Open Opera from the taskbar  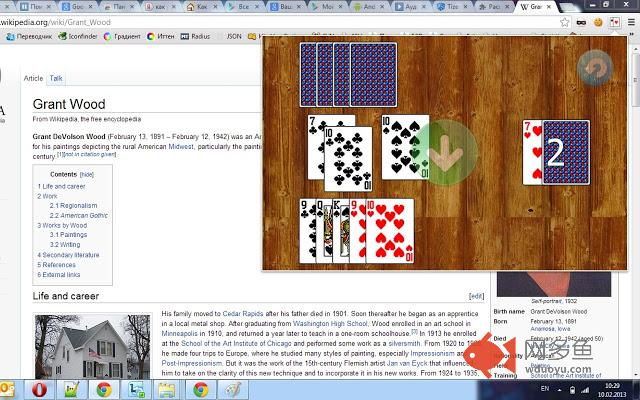(x=39, y=390)
